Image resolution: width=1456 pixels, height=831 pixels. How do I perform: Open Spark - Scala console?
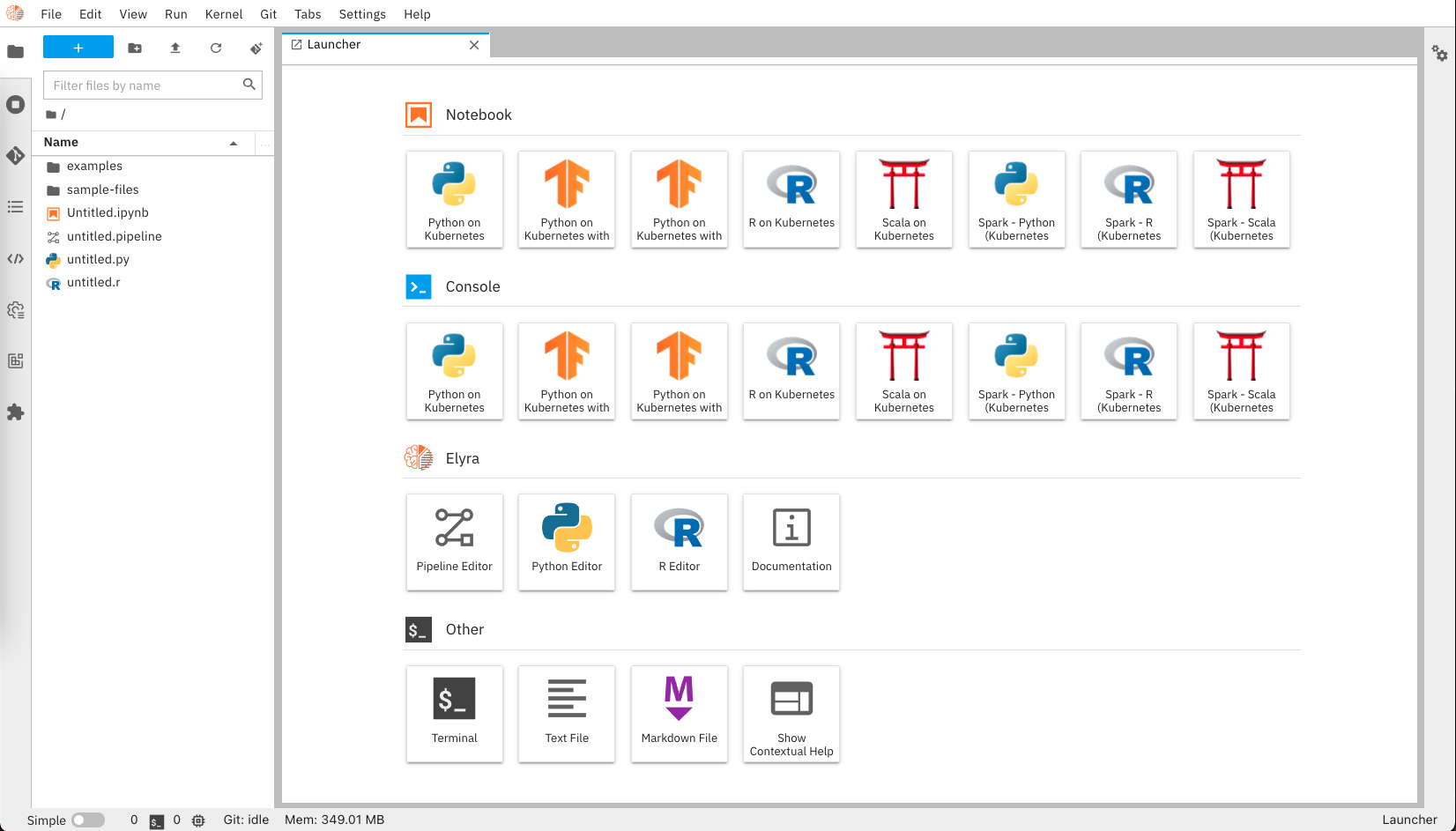point(1242,371)
